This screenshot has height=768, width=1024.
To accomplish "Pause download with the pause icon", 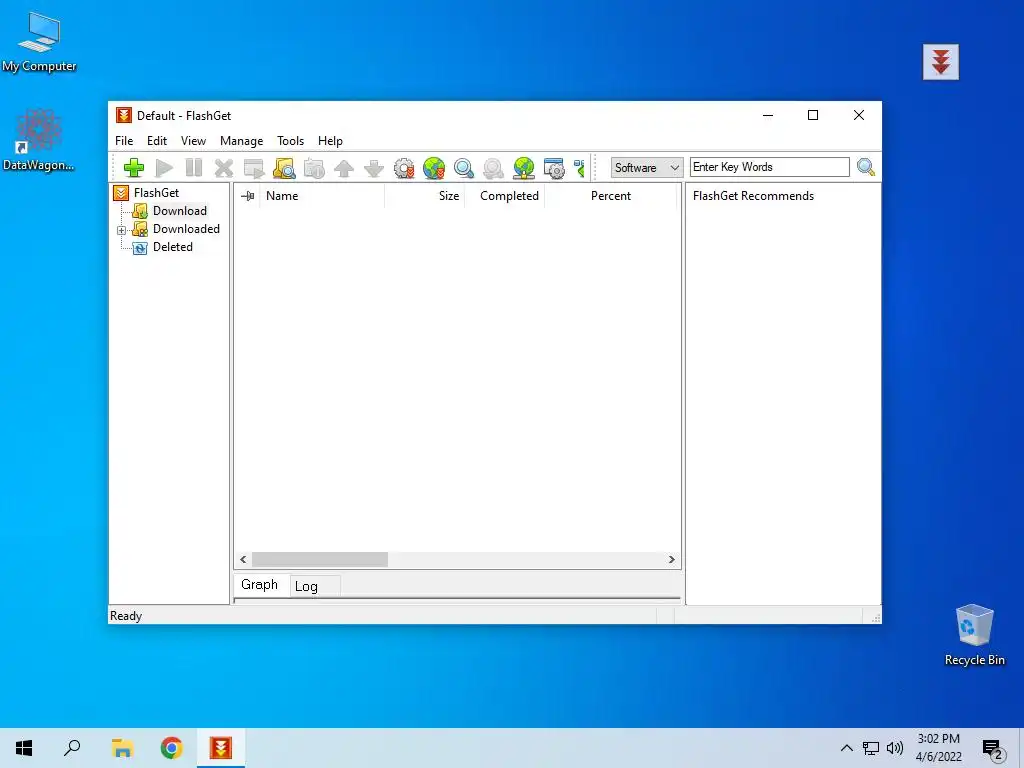I will pos(194,168).
